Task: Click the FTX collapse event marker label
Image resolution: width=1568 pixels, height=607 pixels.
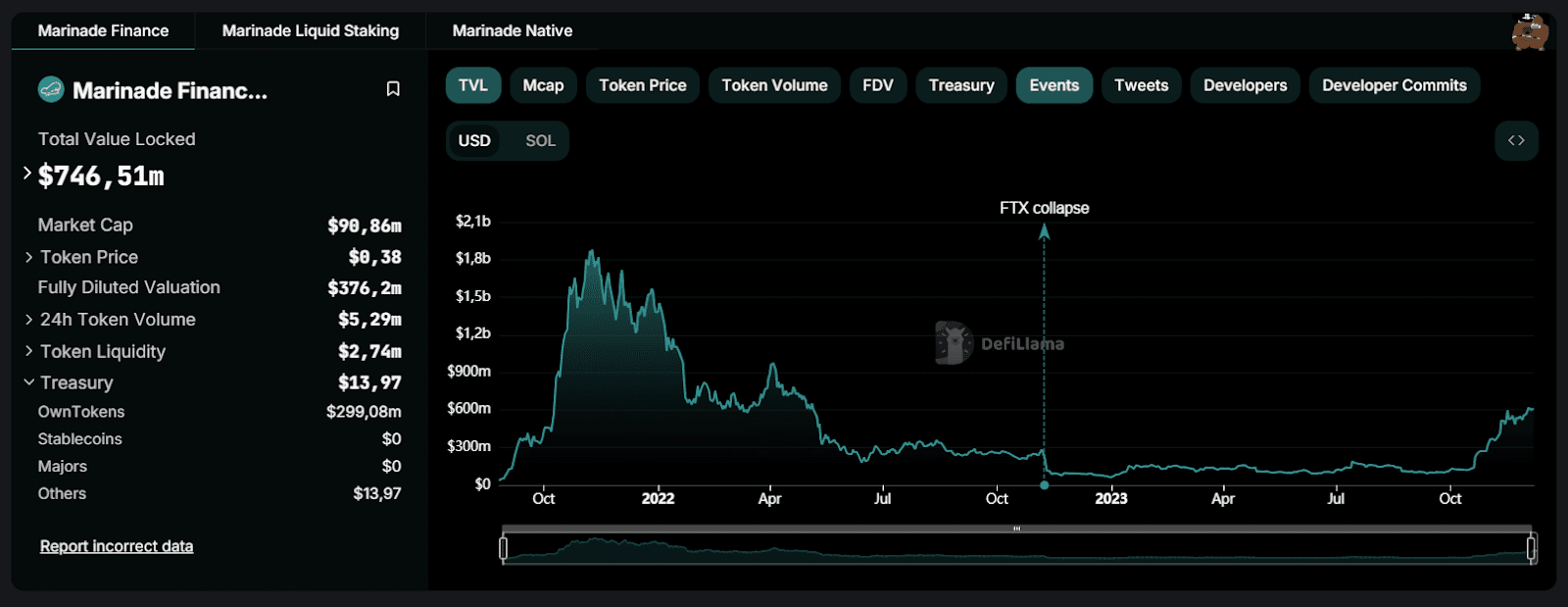Action: tap(1044, 208)
